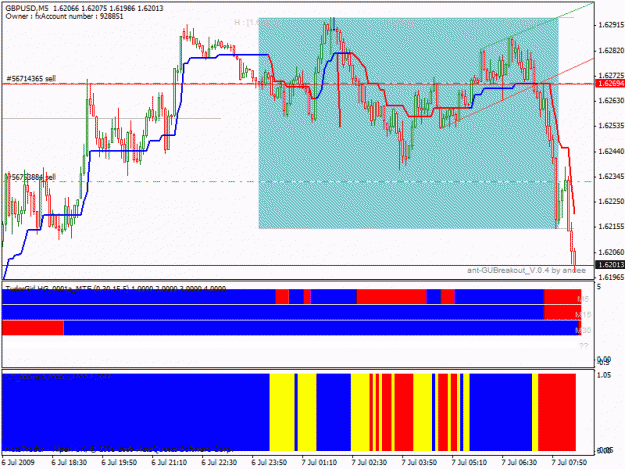
Task: Click the 6 Jul 2009 date label
Action: pos(18,463)
